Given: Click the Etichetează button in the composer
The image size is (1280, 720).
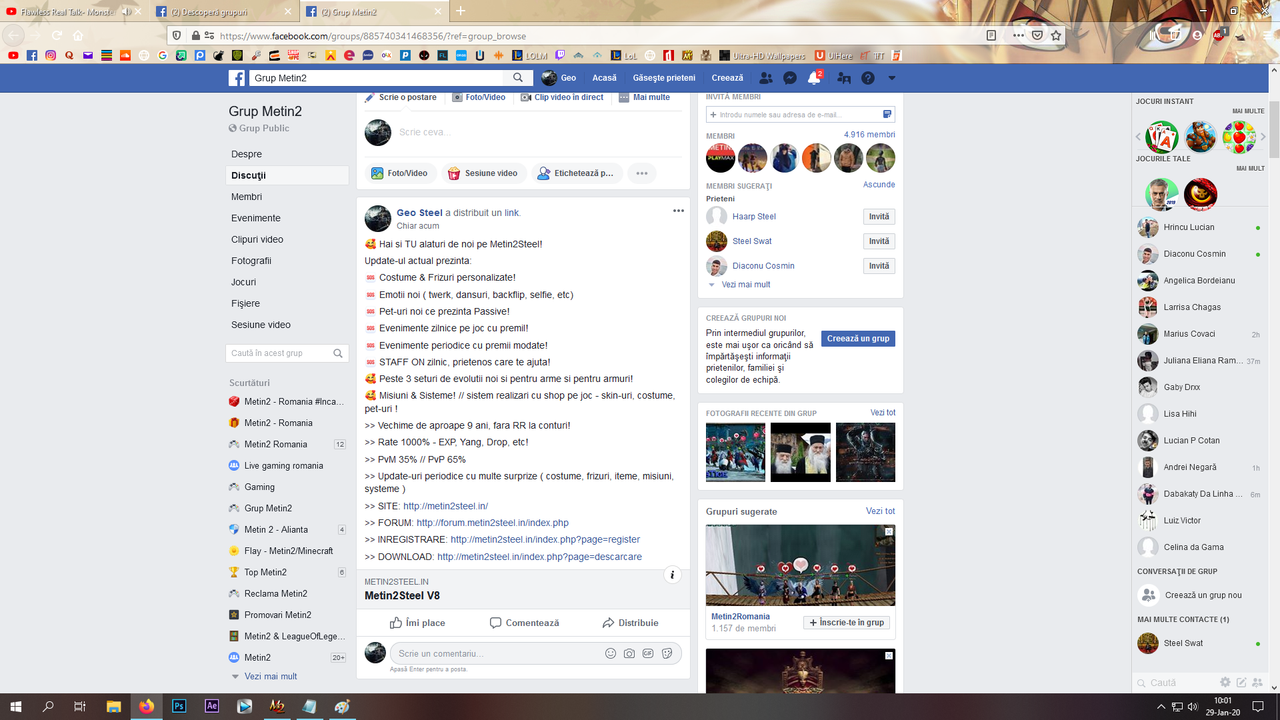Looking at the screenshot, I should tap(577, 173).
